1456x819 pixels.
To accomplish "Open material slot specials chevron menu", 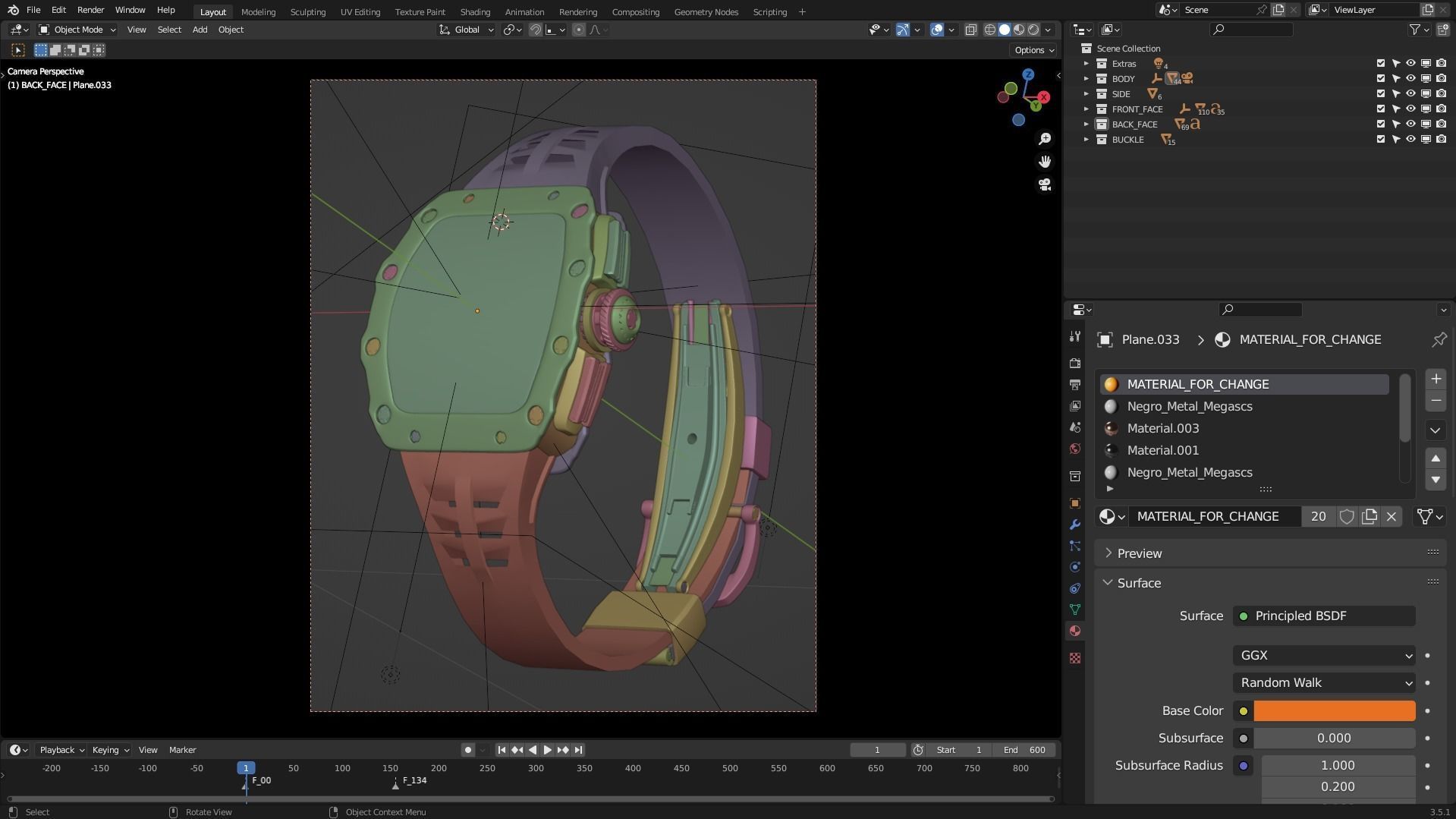I will pyautogui.click(x=1436, y=430).
